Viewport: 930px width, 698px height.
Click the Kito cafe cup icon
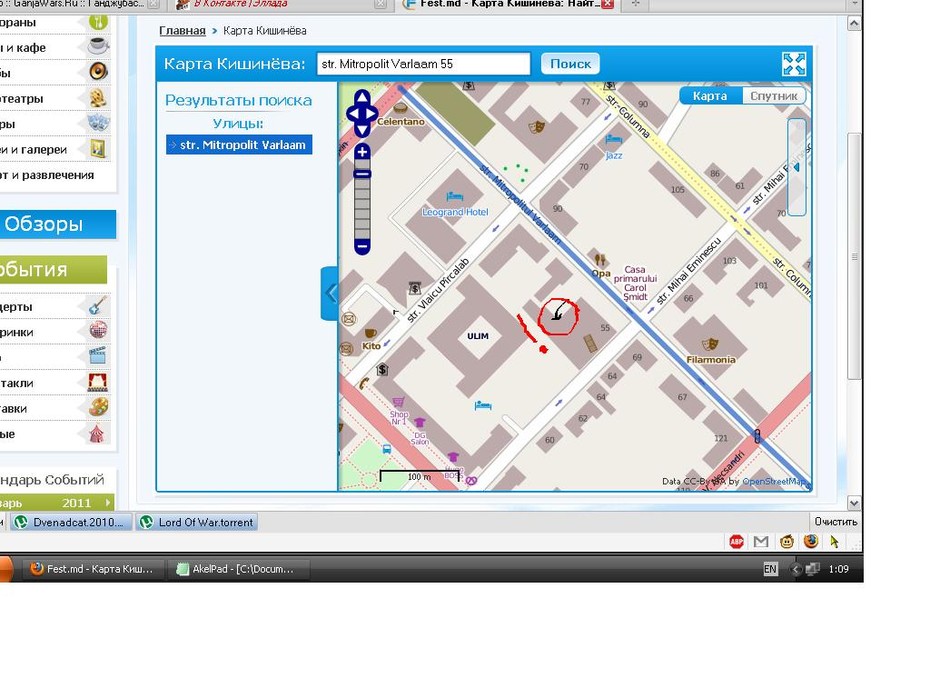370,333
